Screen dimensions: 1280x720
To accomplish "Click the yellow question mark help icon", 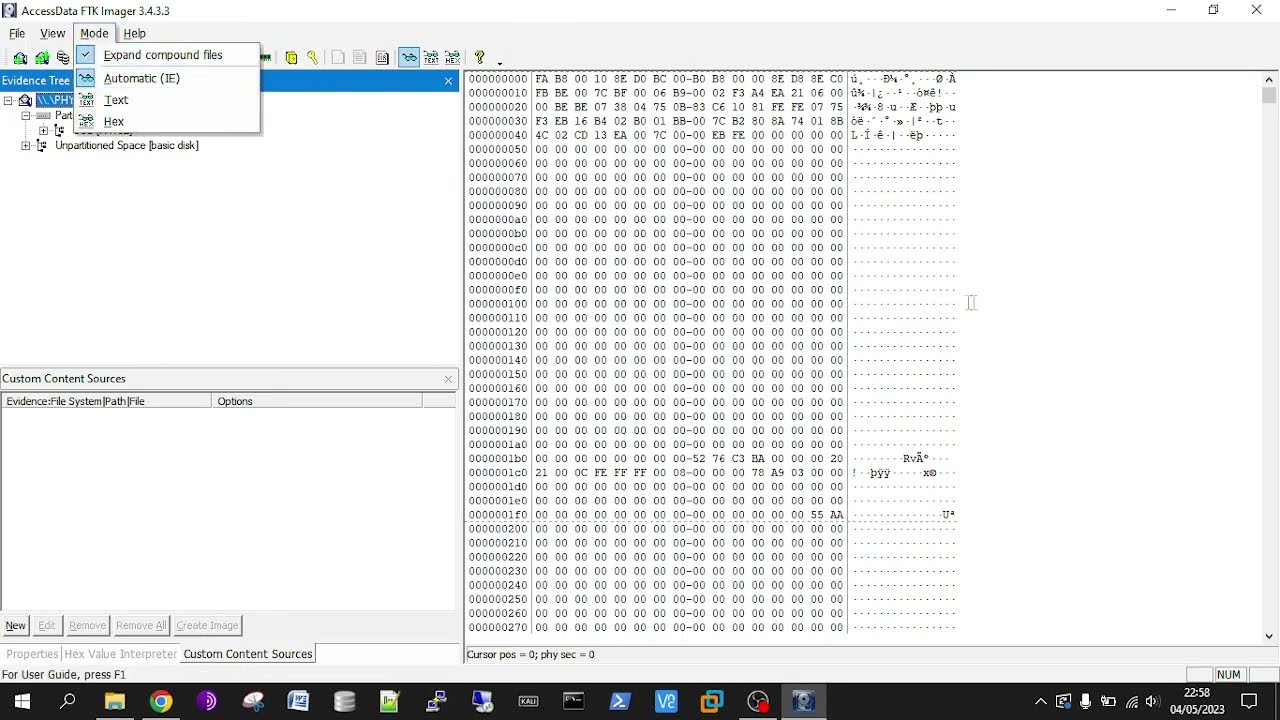I will (479, 58).
